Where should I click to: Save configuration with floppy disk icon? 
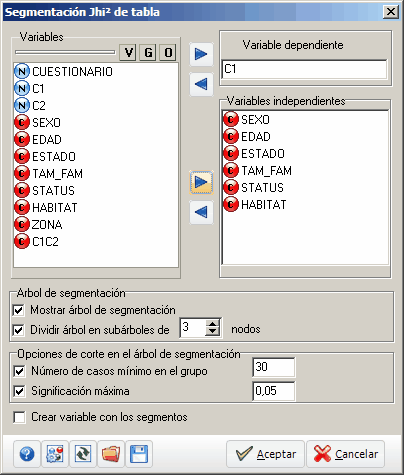(x=139, y=454)
